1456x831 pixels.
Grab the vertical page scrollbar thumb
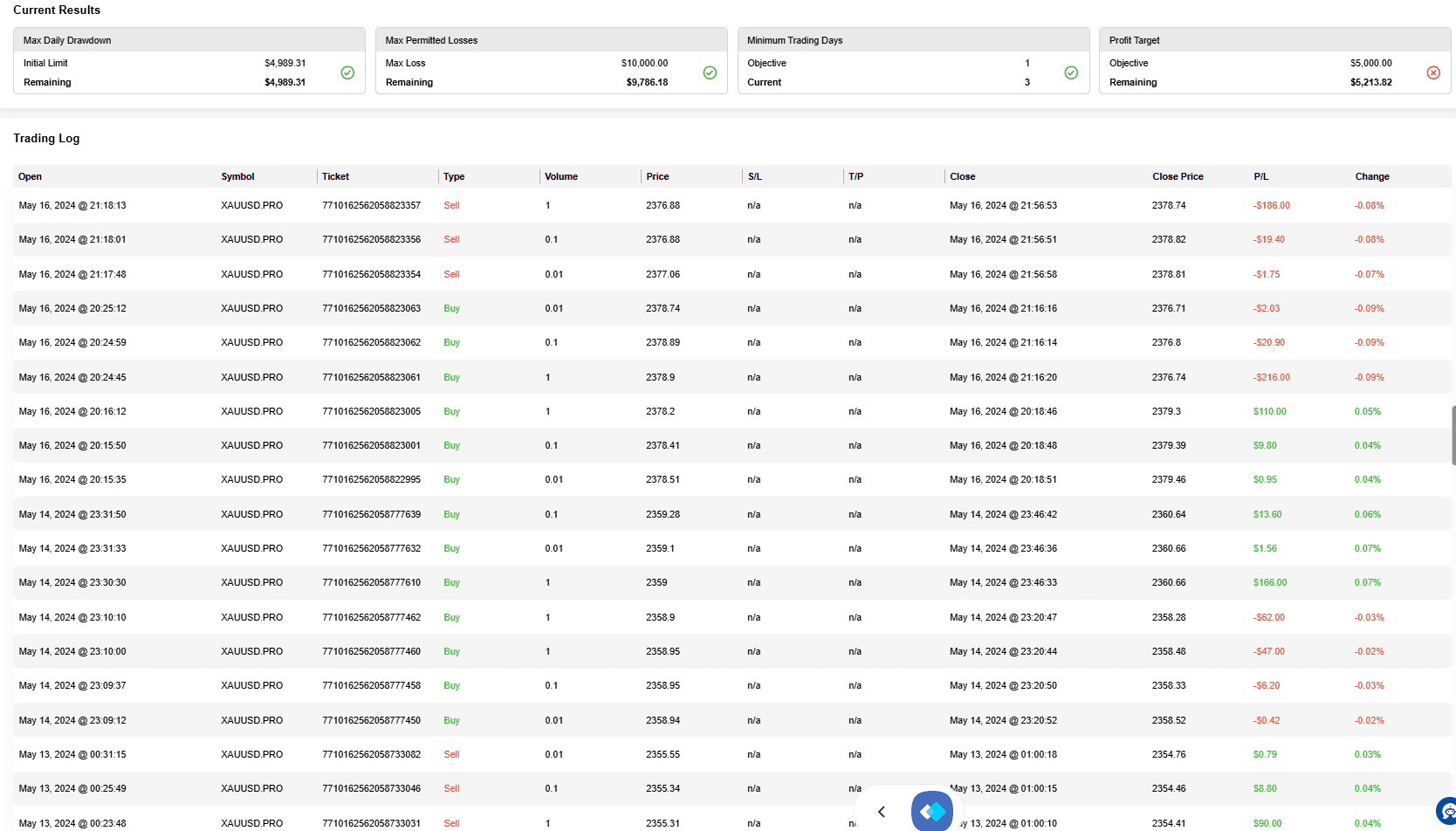pos(1453,435)
